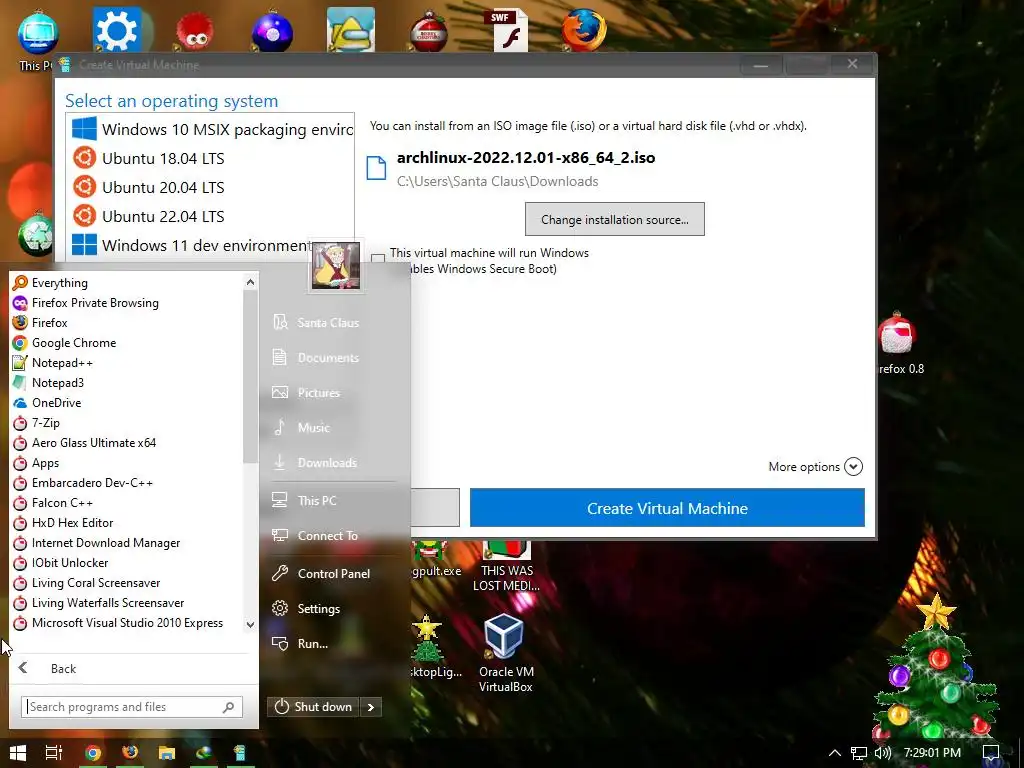Select Ubuntu 22.04 LTS operating system
Screen dimensions: 1024x768
[210, 216]
